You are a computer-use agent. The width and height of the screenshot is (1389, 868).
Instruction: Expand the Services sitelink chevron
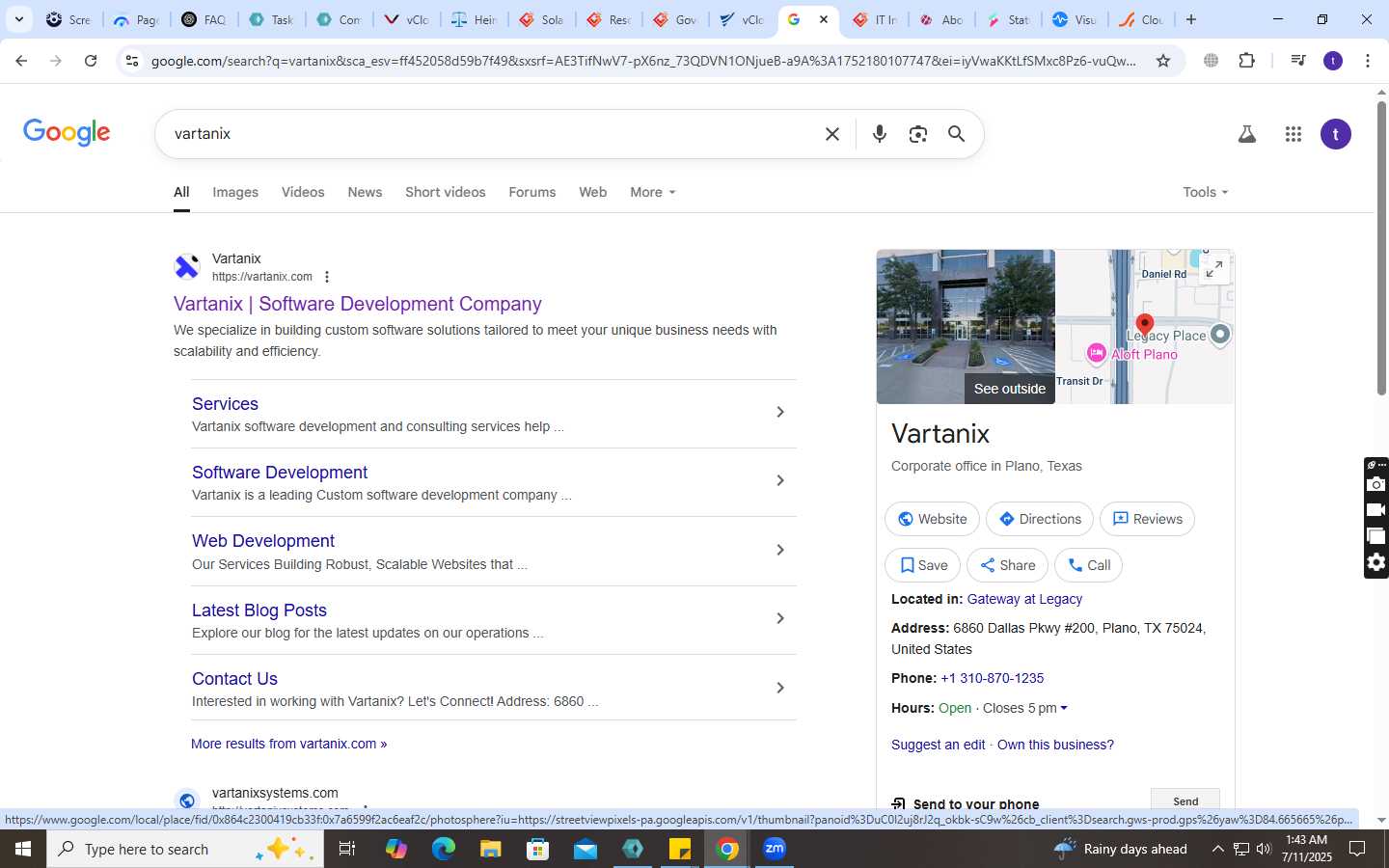click(780, 412)
